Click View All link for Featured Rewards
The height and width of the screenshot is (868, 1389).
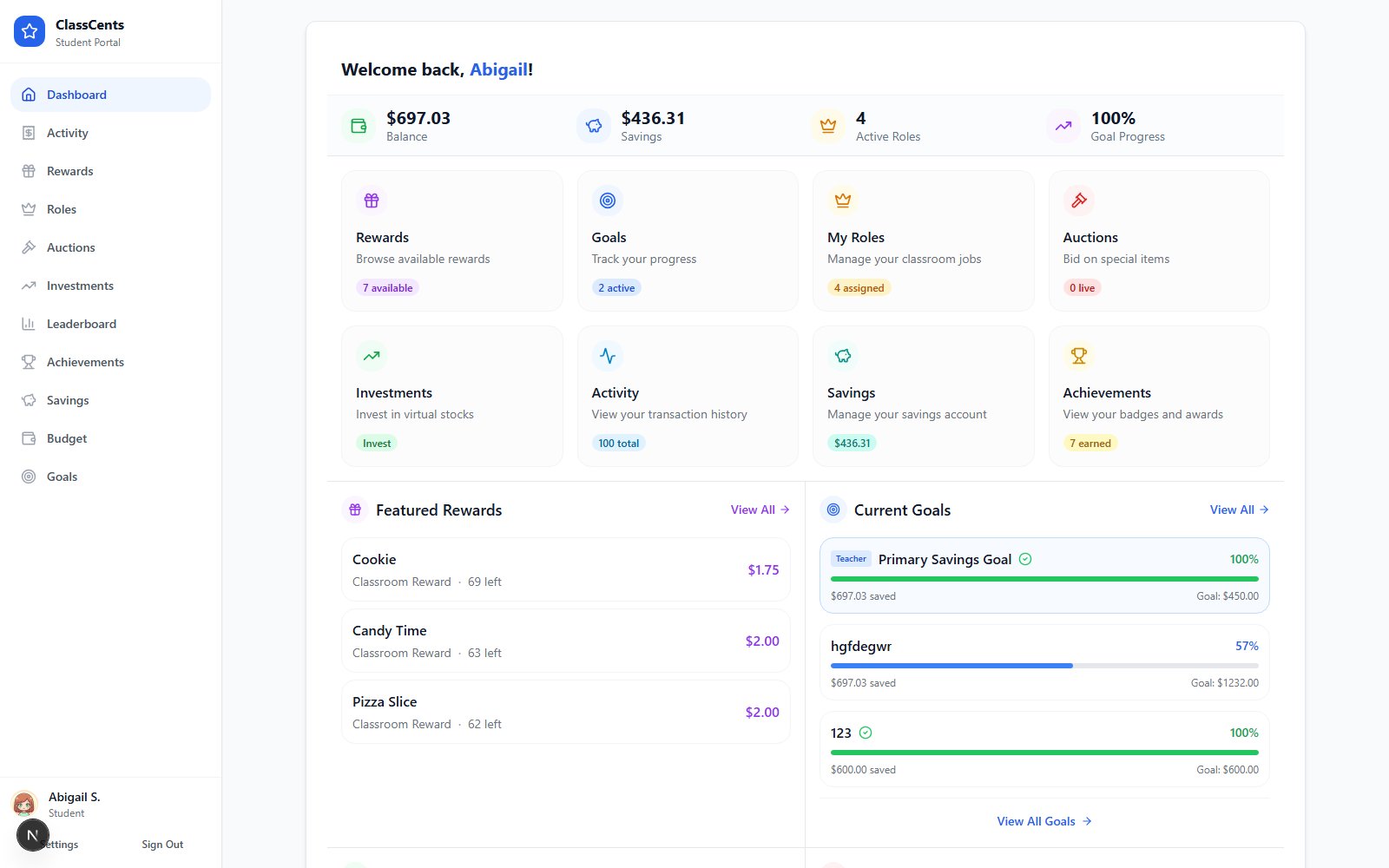(760, 510)
